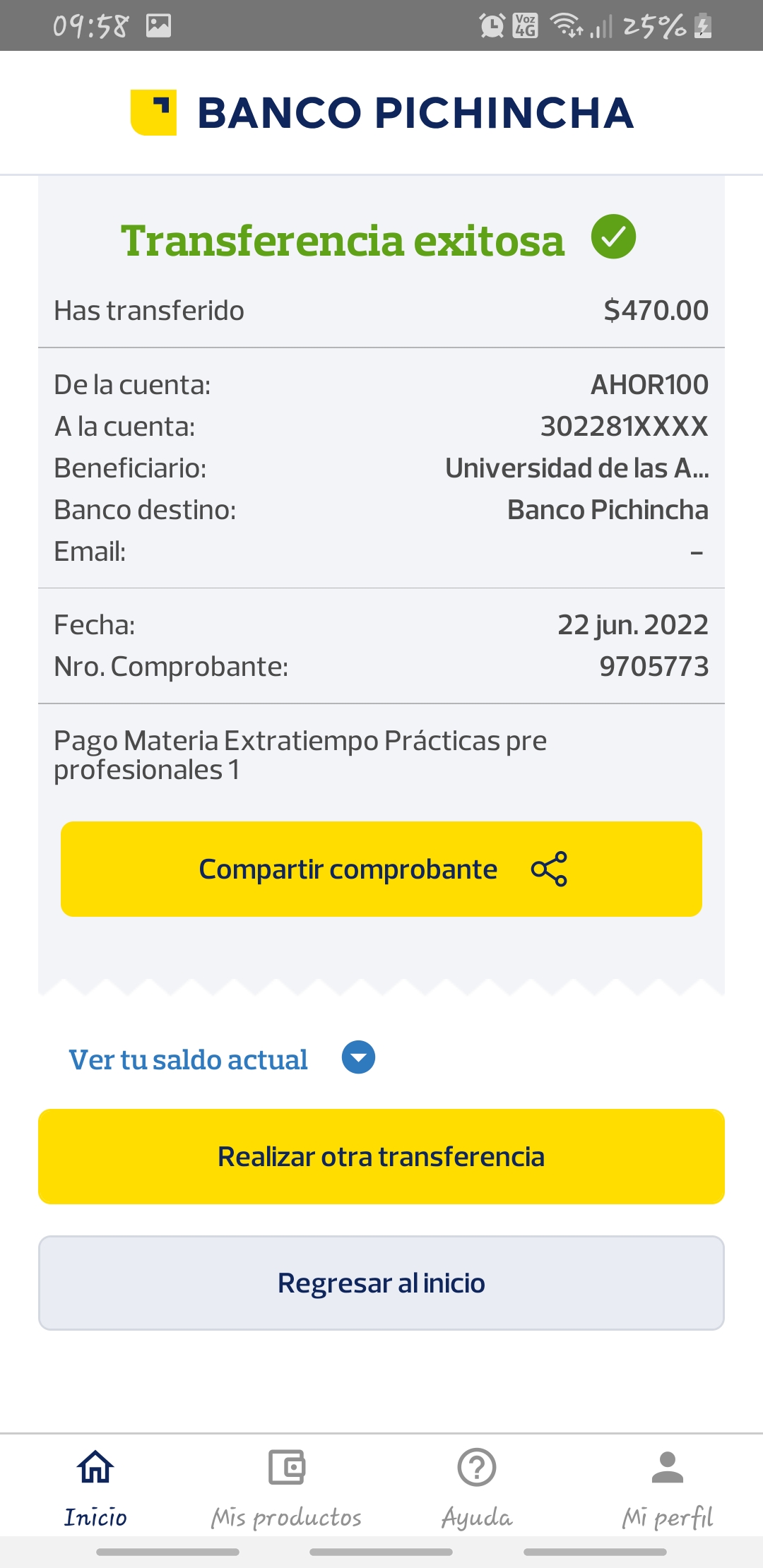The width and height of the screenshot is (763, 1568).
Task: Tap the battery percentage indicator
Action: click(654, 26)
